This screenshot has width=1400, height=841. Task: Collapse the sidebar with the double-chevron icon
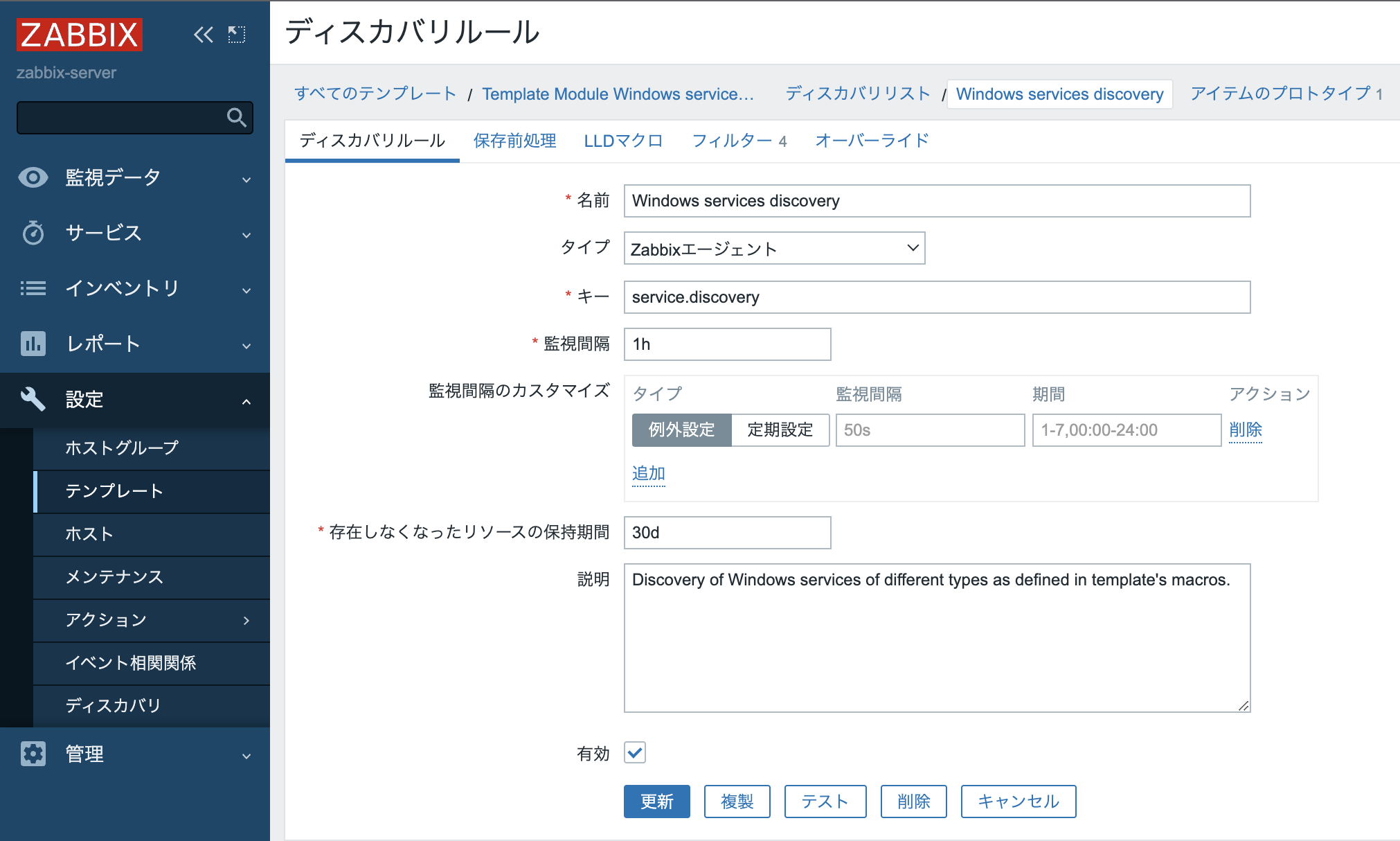[x=202, y=35]
